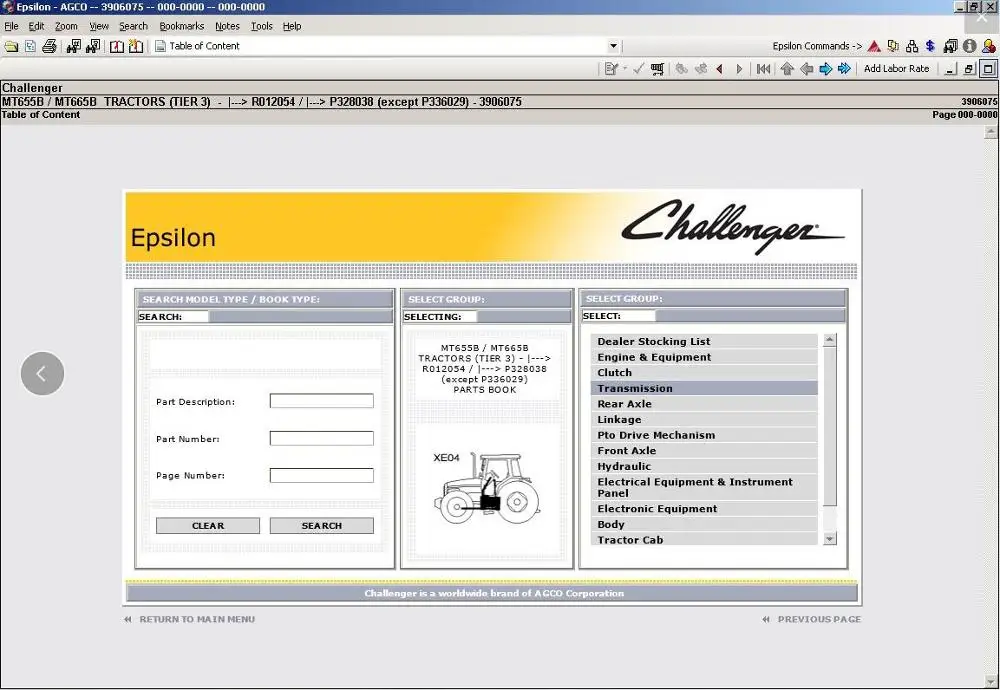
Task: Click the tree document icon beside the folder
Action: [30, 46]
